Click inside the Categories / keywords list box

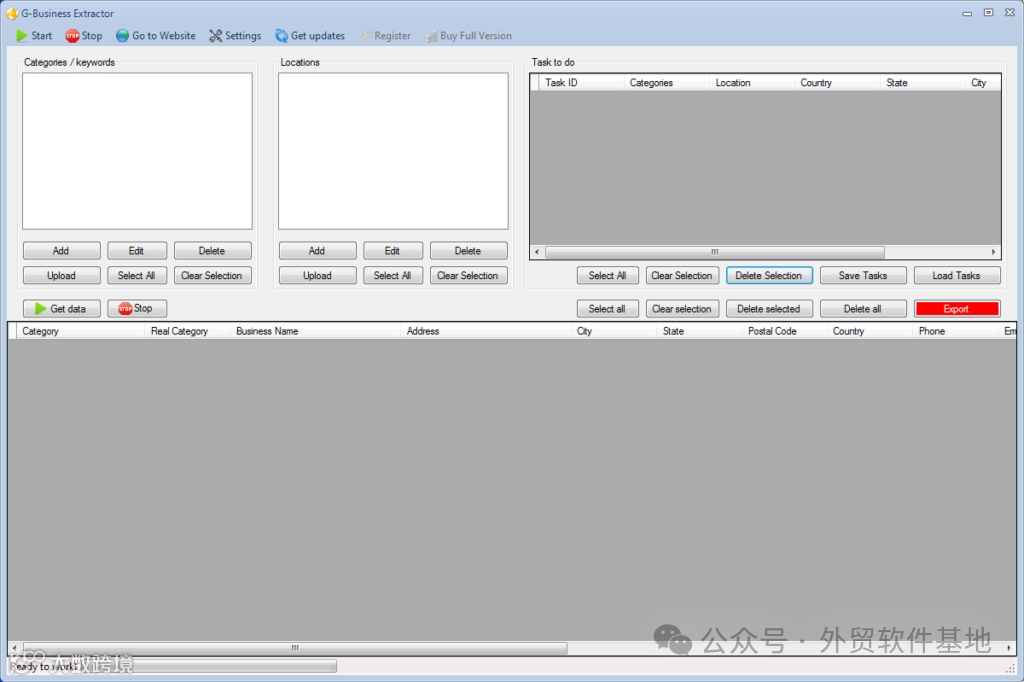(x=137, y=151)
